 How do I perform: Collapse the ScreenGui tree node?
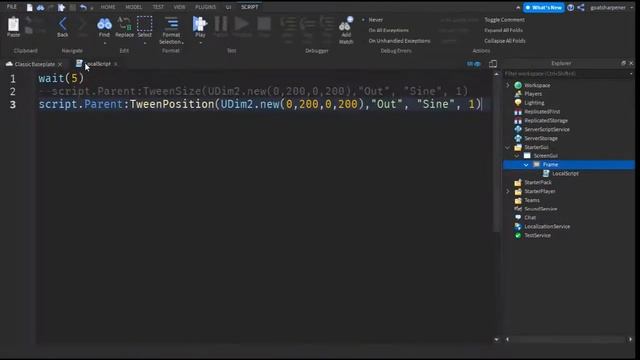(517, 156)
